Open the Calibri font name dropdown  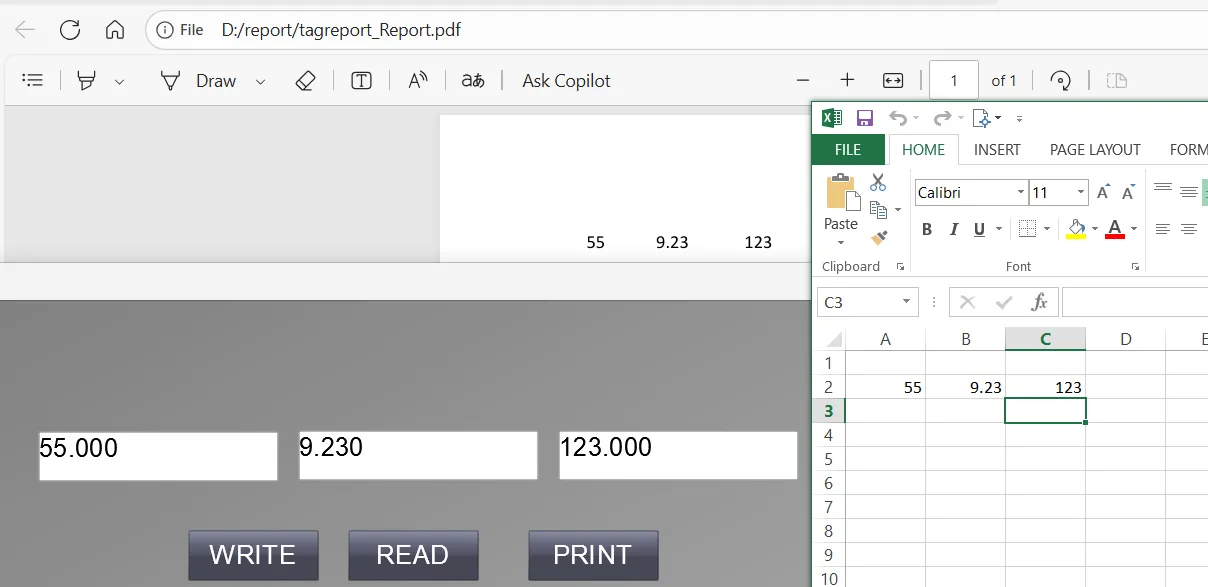1021,192
